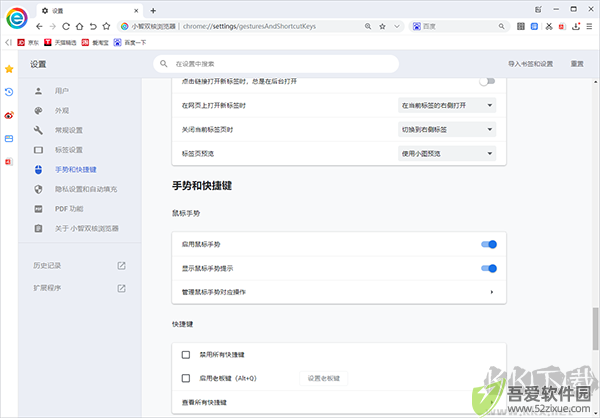Click the 百度 search input box

click(x=459, y=26)
